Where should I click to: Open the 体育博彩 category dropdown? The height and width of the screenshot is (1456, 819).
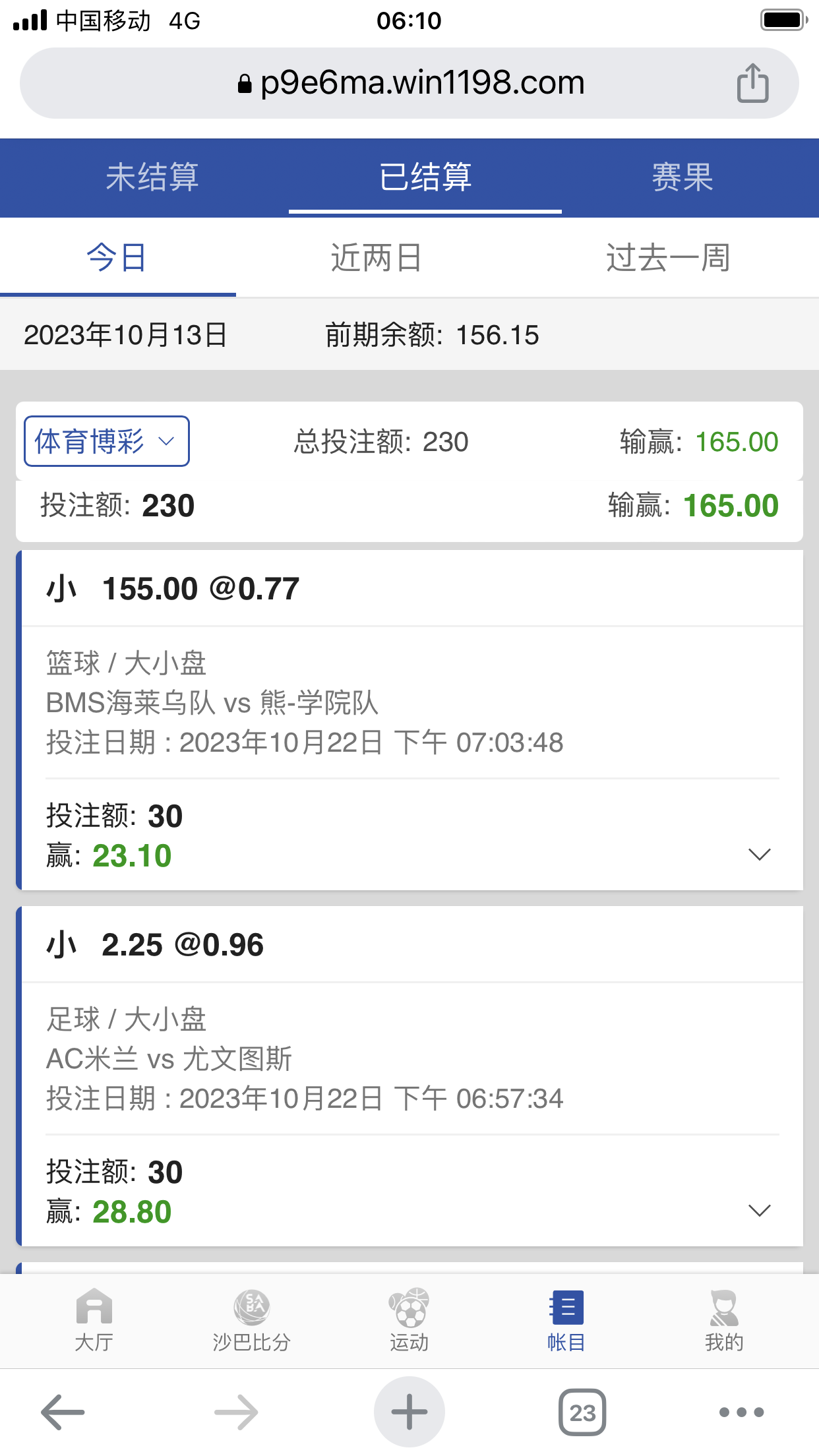point(107,441)
